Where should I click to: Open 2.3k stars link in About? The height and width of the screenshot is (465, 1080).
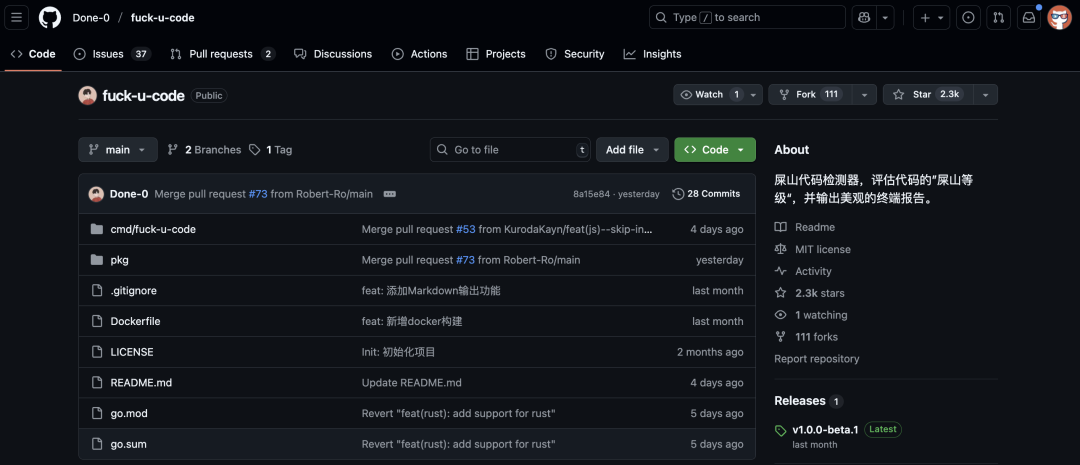point(809,293)
